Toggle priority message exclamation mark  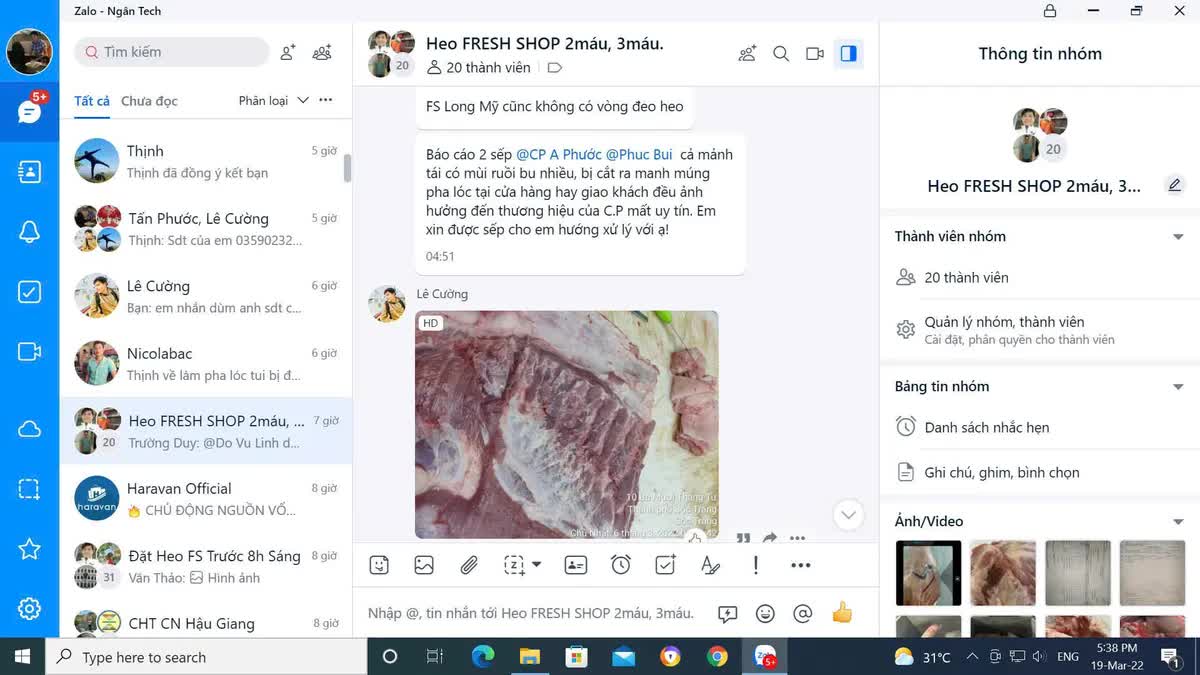tap(756, 565)
